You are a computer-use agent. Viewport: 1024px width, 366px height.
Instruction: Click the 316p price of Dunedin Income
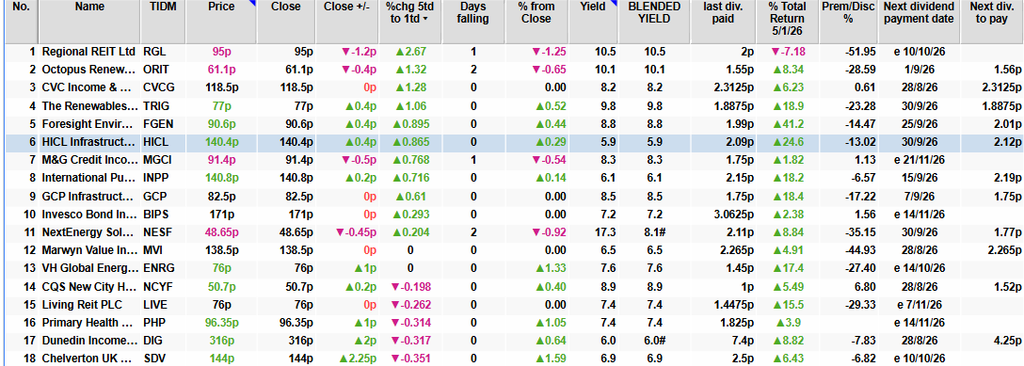tap(221, 341)
